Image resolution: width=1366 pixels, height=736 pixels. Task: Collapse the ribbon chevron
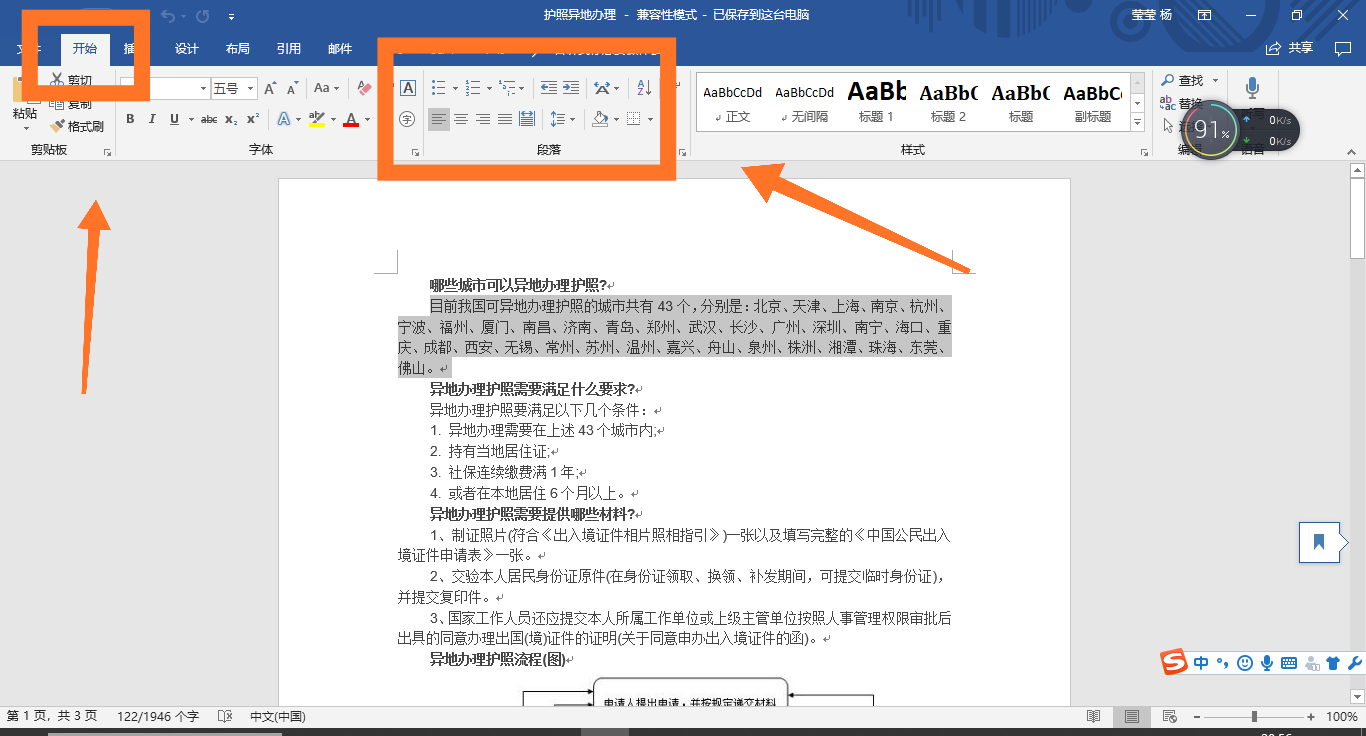[x=1350, y=151]
